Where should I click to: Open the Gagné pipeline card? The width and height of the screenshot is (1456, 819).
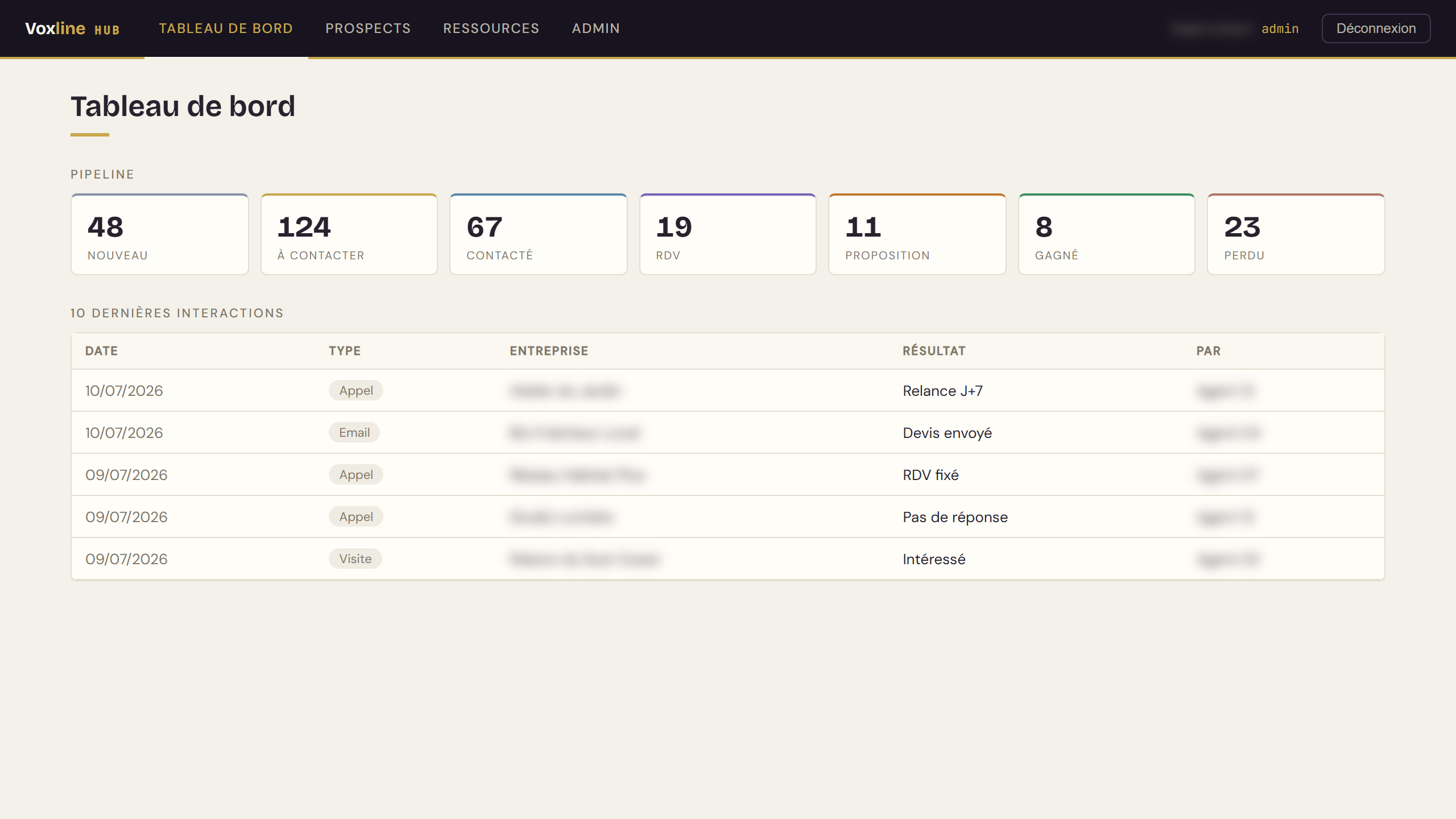(x=1107, y=234)
